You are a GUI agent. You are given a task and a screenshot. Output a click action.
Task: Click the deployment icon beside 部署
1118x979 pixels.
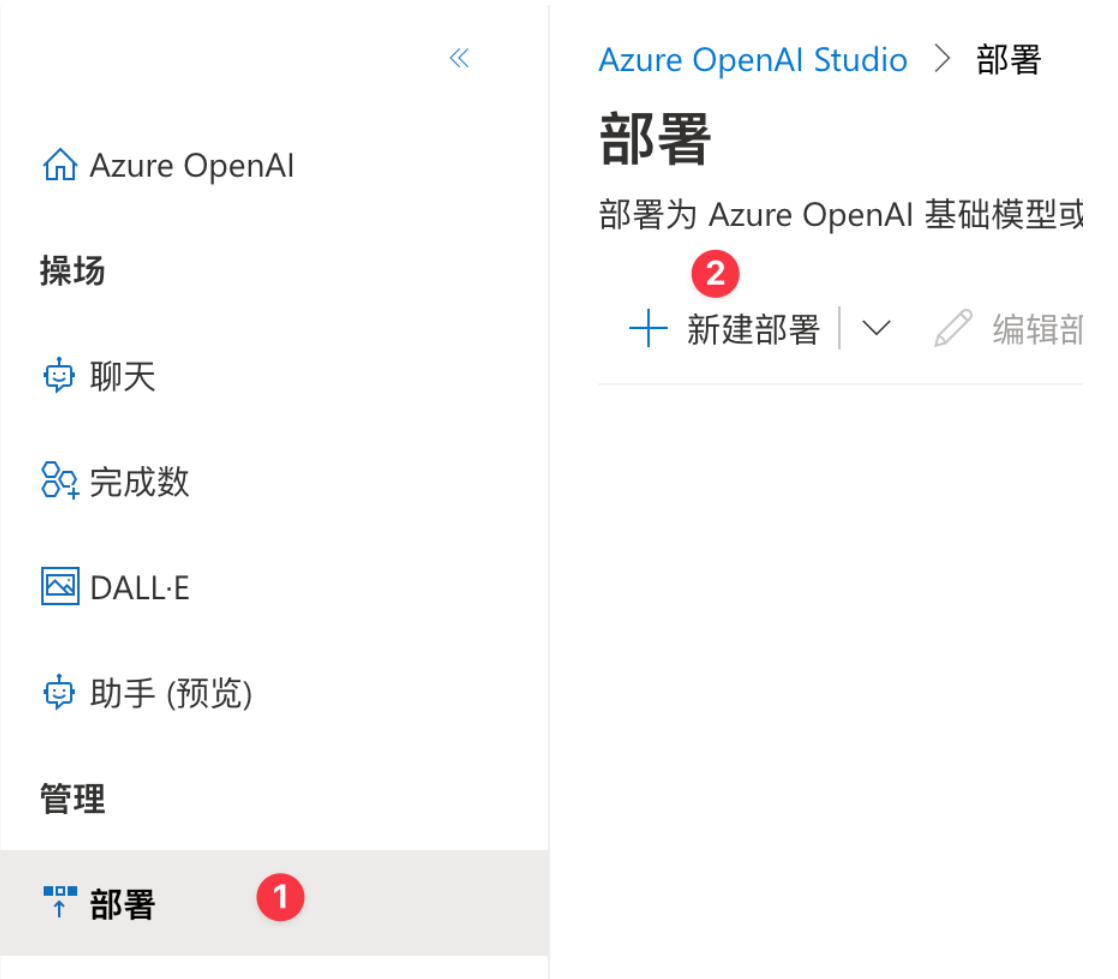(60, 901)
